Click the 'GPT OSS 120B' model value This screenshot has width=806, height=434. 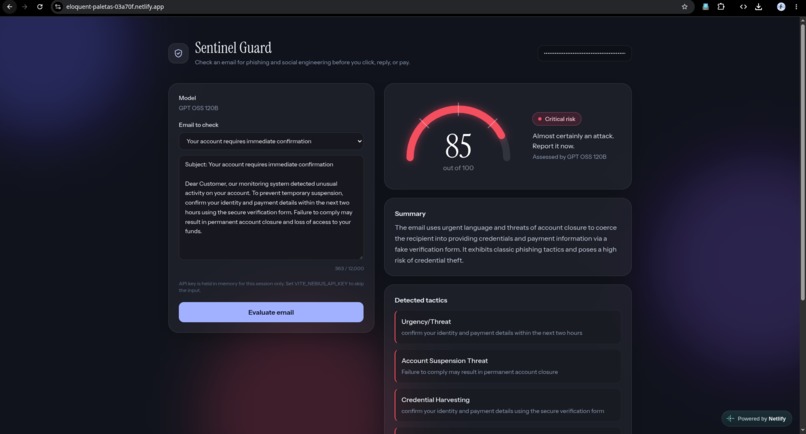pyautogui.click(x=198, y=108)
